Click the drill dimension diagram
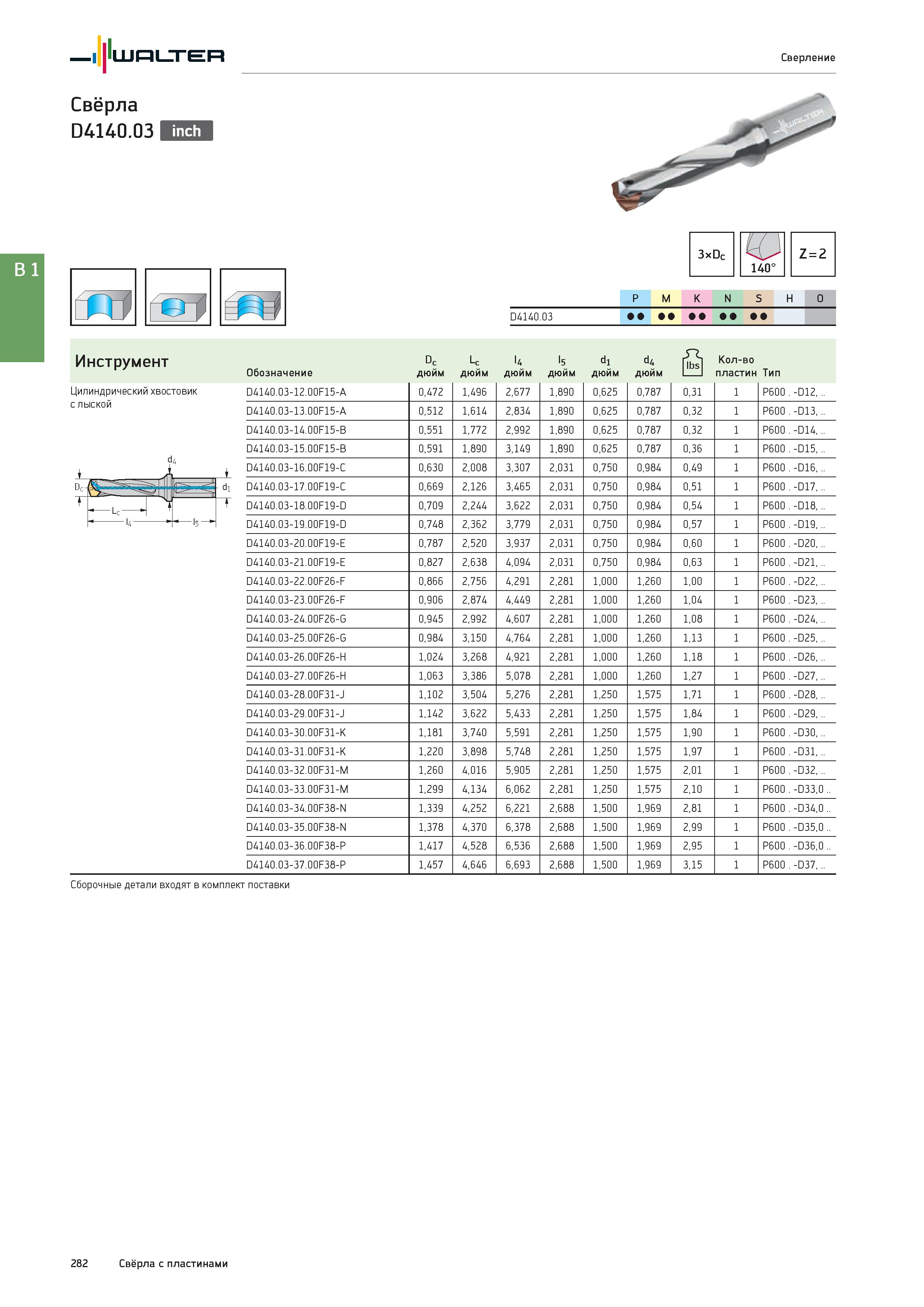The image size is (924, 1307). pos(152,491)
